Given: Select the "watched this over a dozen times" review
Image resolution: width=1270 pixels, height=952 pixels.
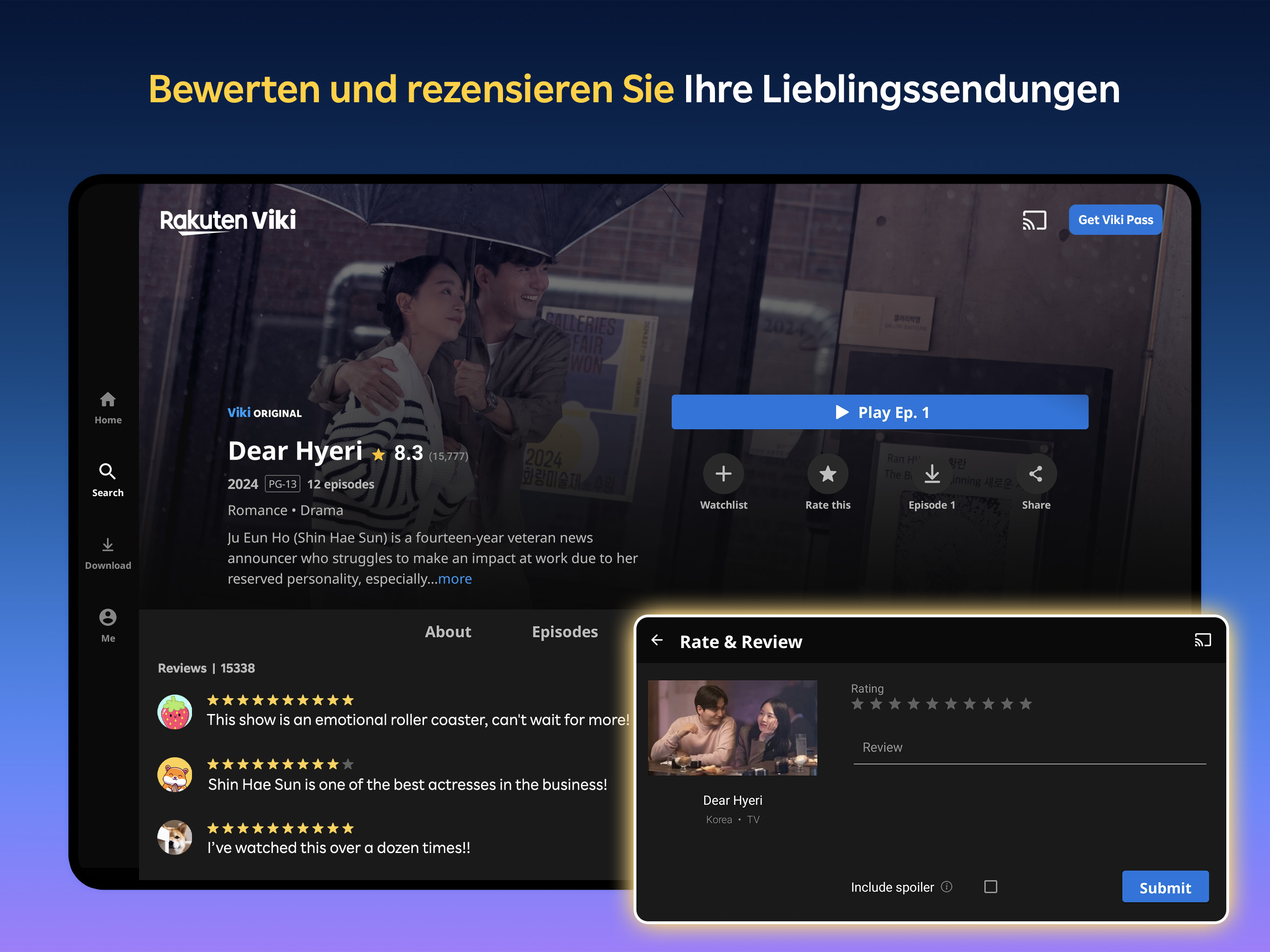Looking at the screenshot, I should click(x=339, y=847).
